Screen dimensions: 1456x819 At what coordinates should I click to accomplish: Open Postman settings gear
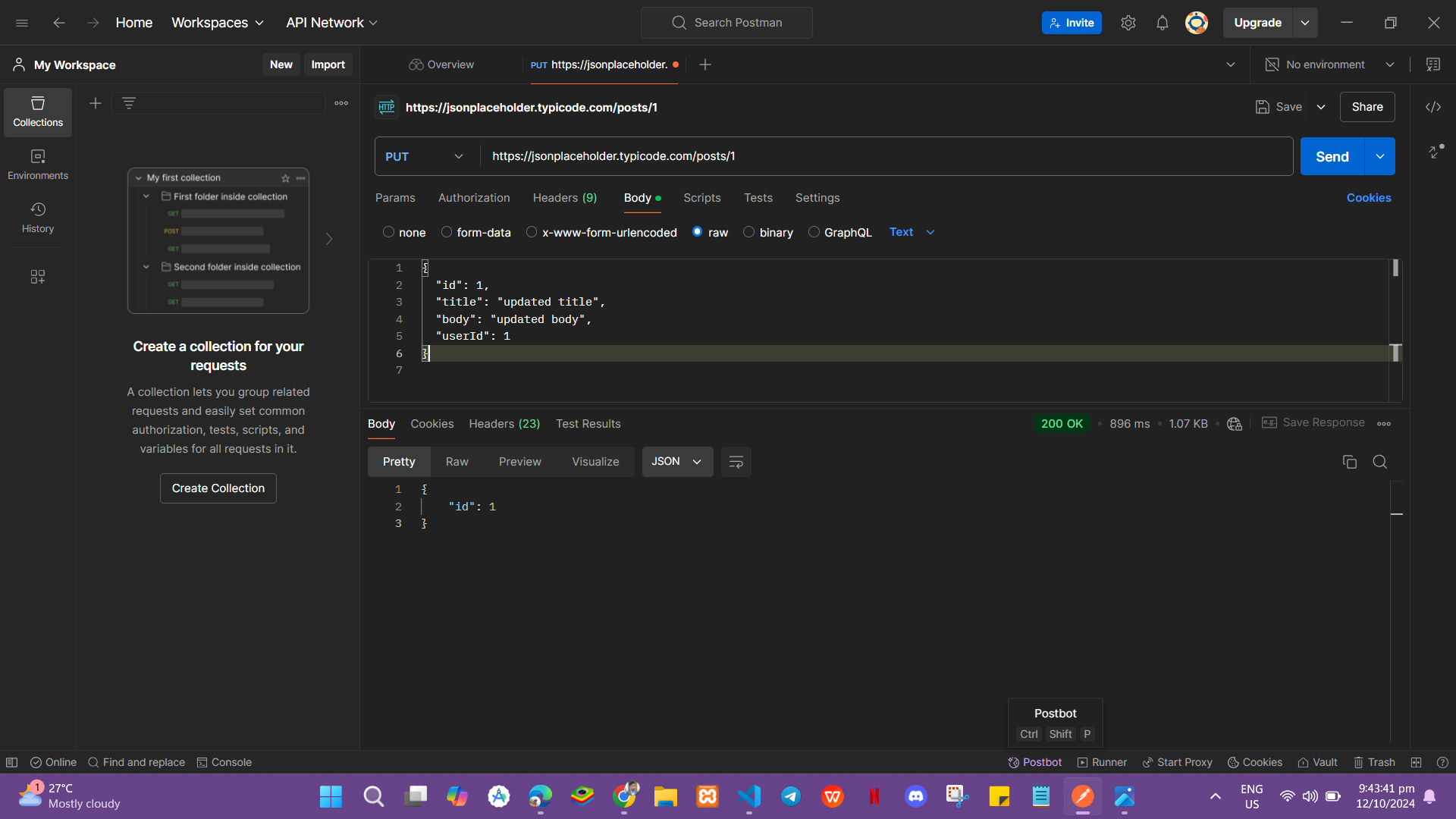[1128, 23]
